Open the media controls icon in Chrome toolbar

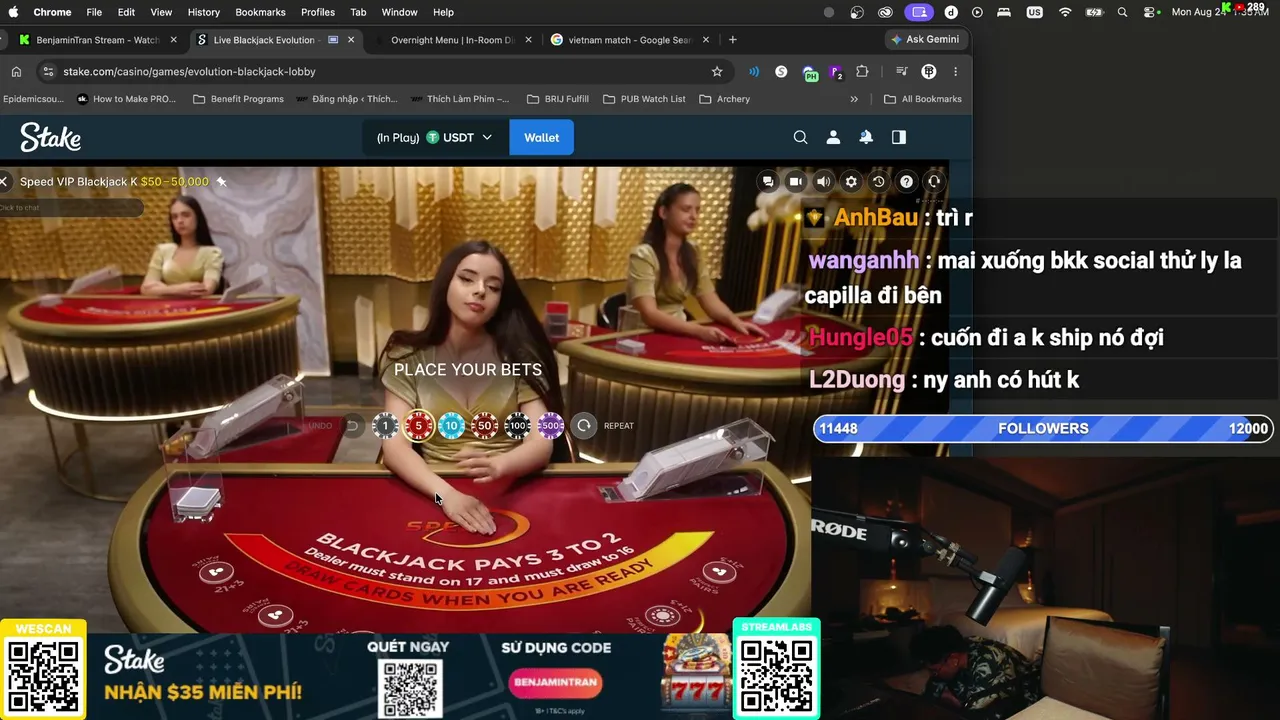[901, 72]
